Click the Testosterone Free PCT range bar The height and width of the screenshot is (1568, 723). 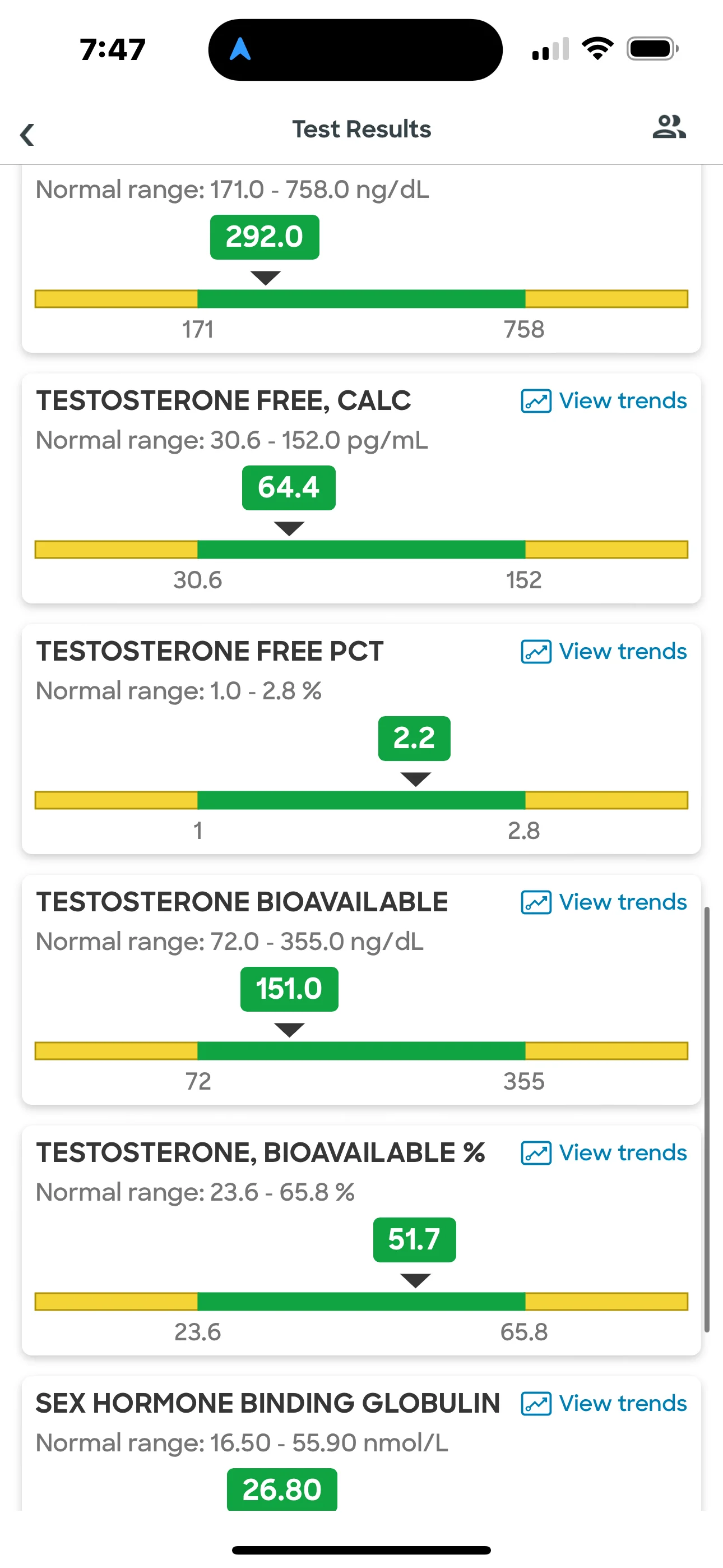tap(361, 800)
